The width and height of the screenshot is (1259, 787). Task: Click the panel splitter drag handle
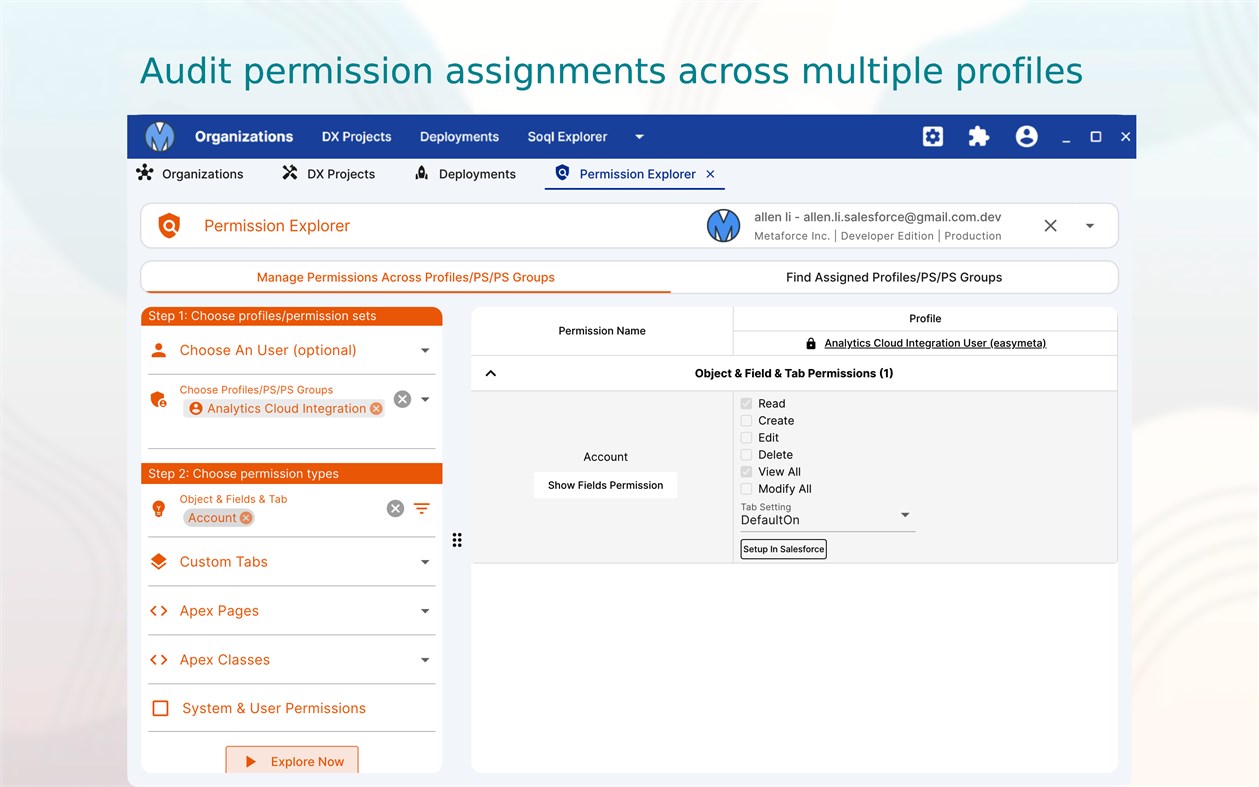coord(457,540)
